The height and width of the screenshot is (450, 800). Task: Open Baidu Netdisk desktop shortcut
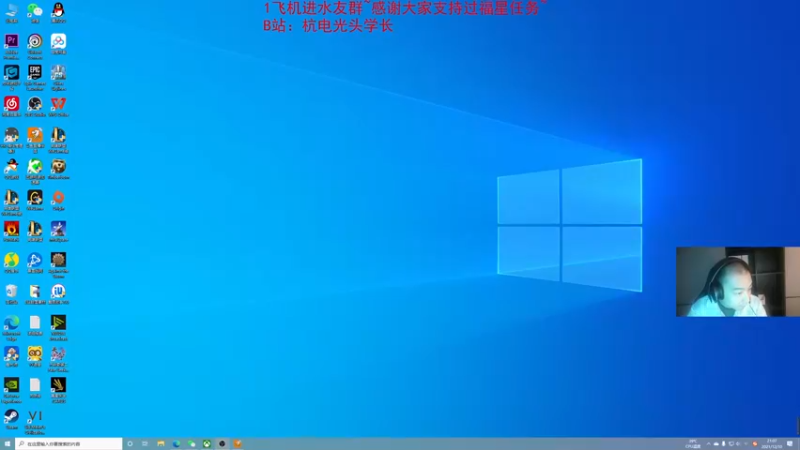[x=58, y=41]
